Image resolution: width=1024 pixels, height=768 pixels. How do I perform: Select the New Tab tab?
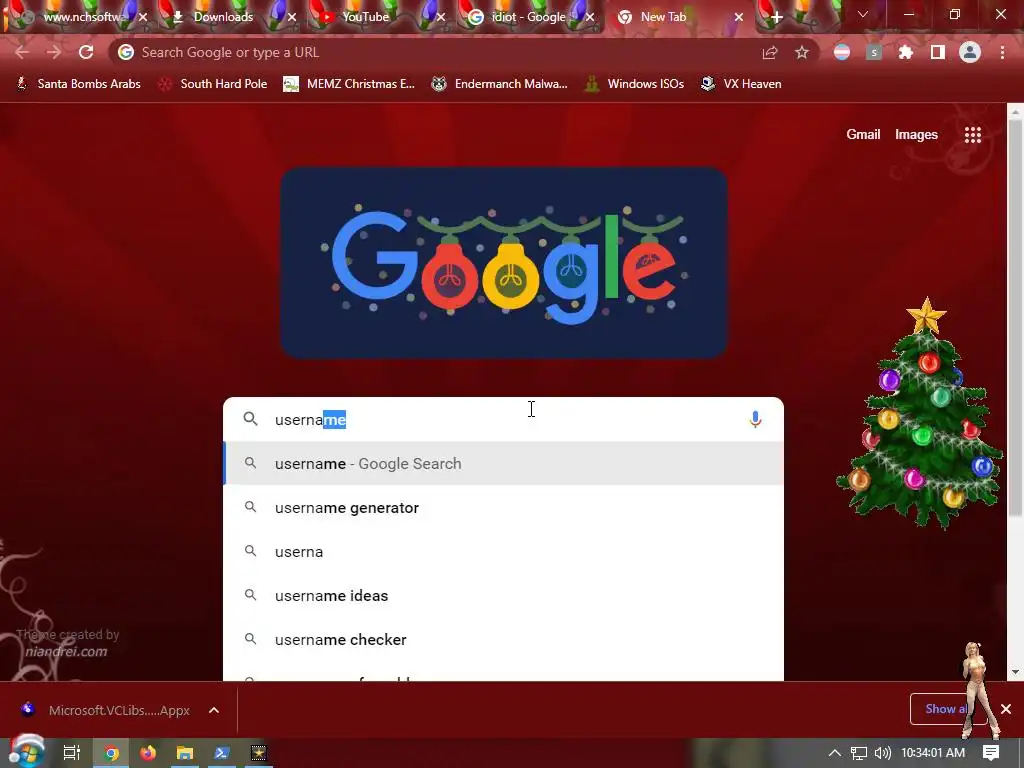(x=663, y=18)
